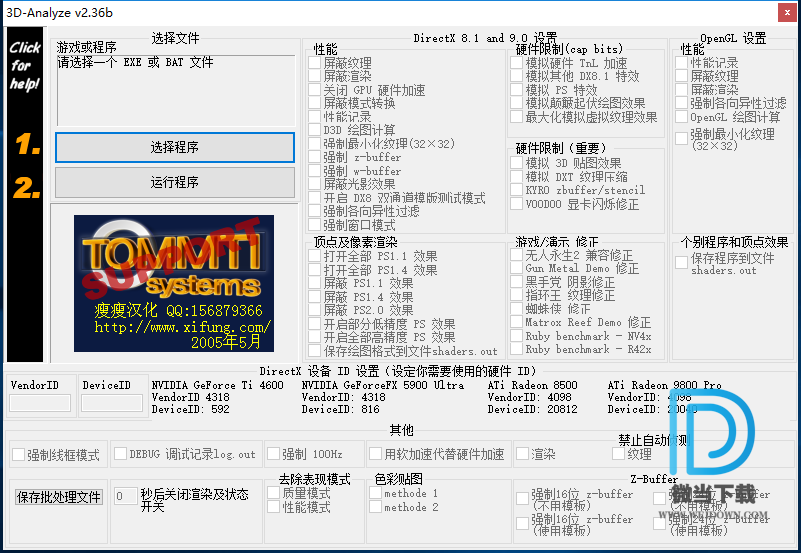This screenshot has width=801, height=553.
Task: Toggle KYRO zbuffer/stencil checkbox
Action: tap(516, 190)
